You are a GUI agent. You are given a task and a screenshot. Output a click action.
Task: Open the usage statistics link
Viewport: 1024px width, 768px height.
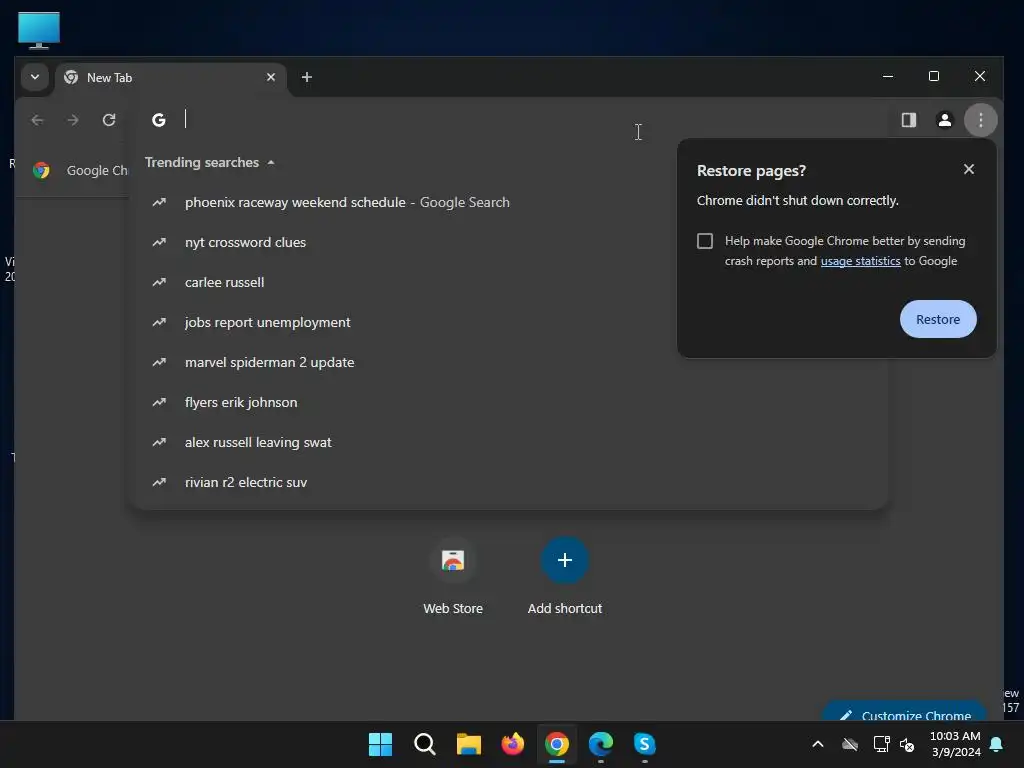click(860, 261)
